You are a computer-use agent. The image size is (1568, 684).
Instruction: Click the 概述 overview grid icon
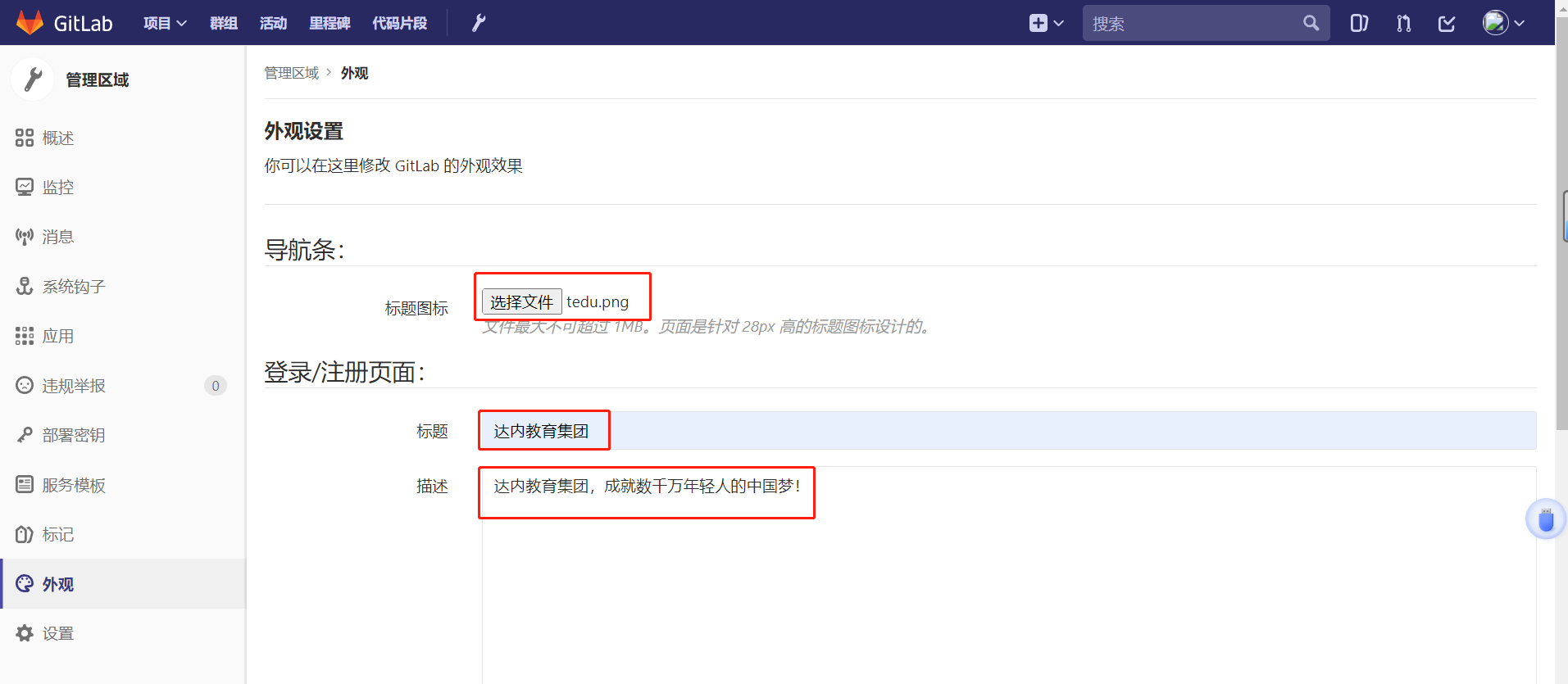pyautogui.click(x=25, y=138)
